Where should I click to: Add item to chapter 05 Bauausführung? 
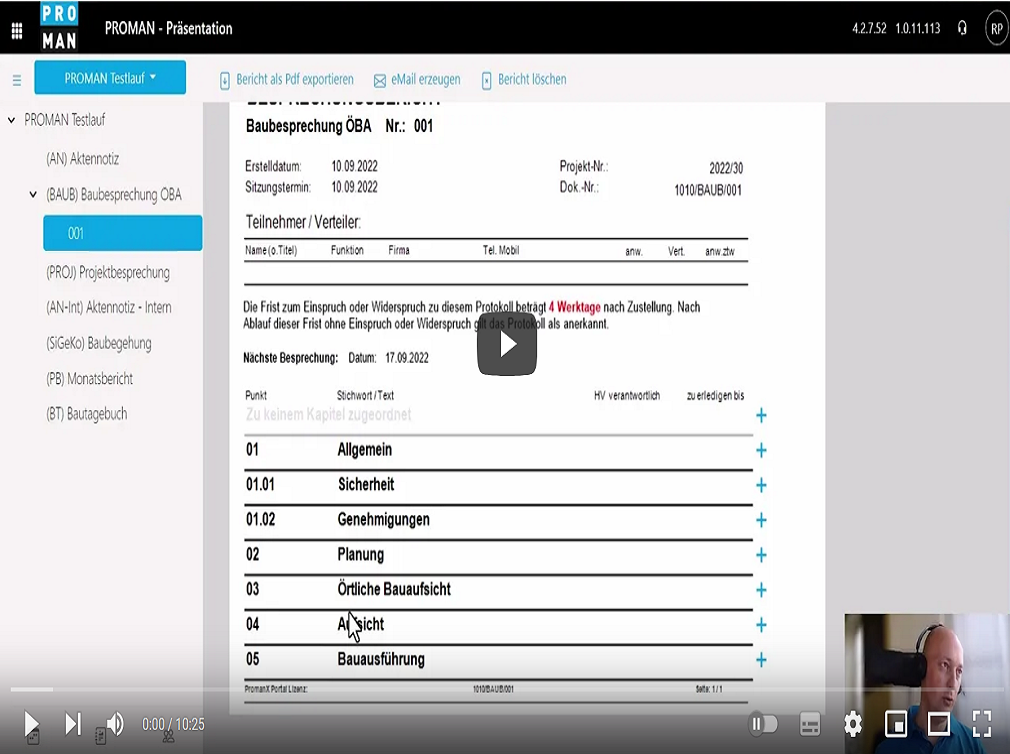coord(761,660)
